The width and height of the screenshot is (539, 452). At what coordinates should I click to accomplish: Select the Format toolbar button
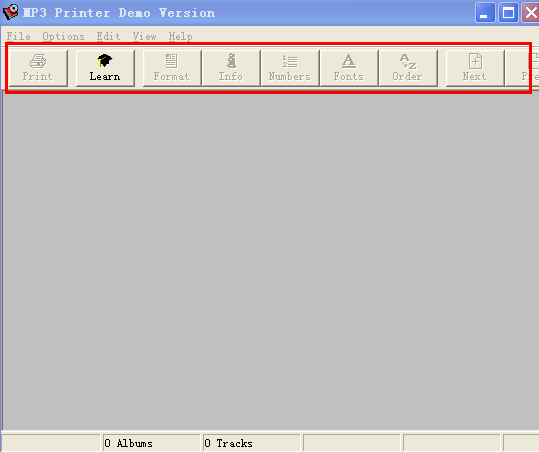[172, 68]
